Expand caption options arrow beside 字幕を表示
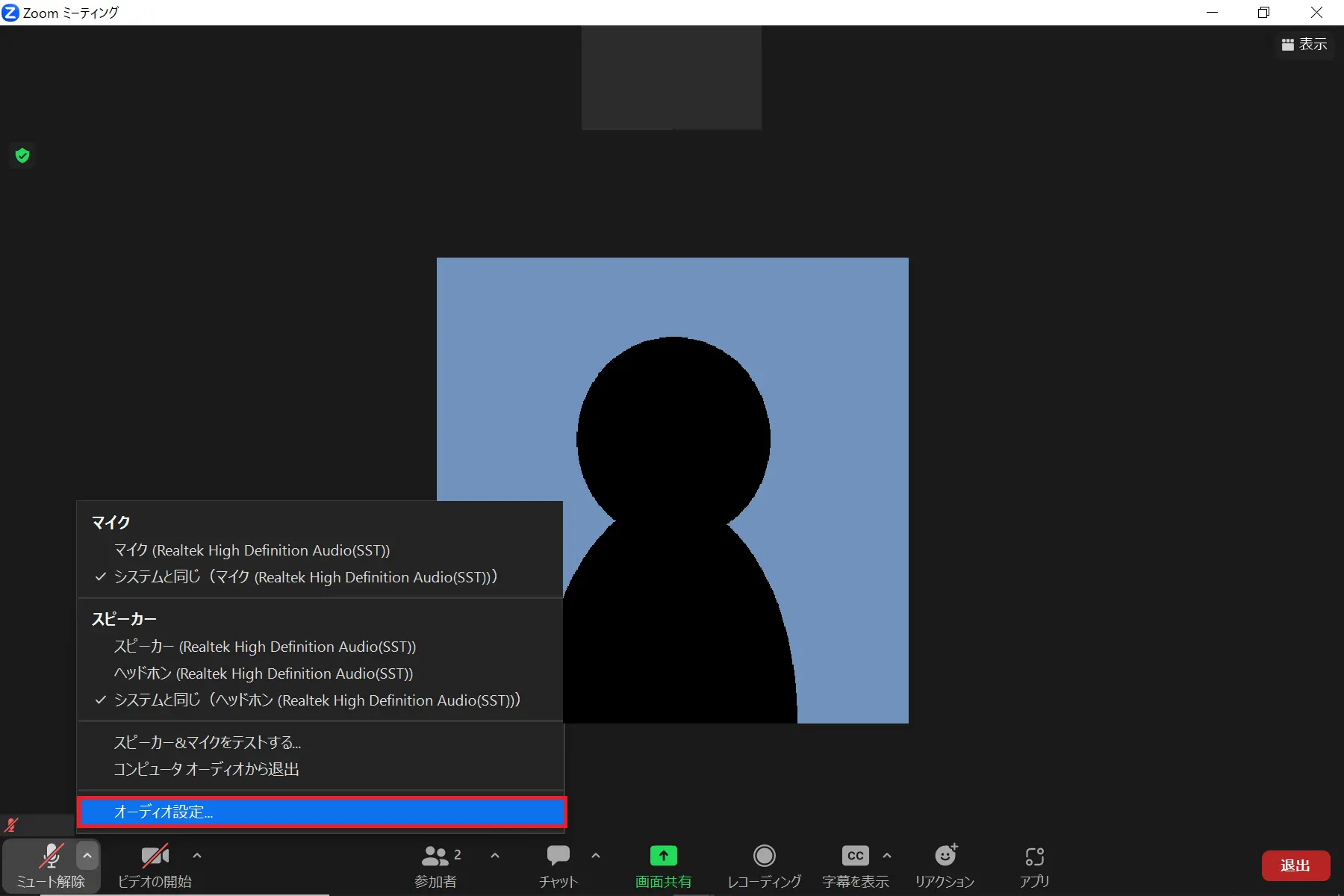 pyautogui.click(x=887, y=856)
